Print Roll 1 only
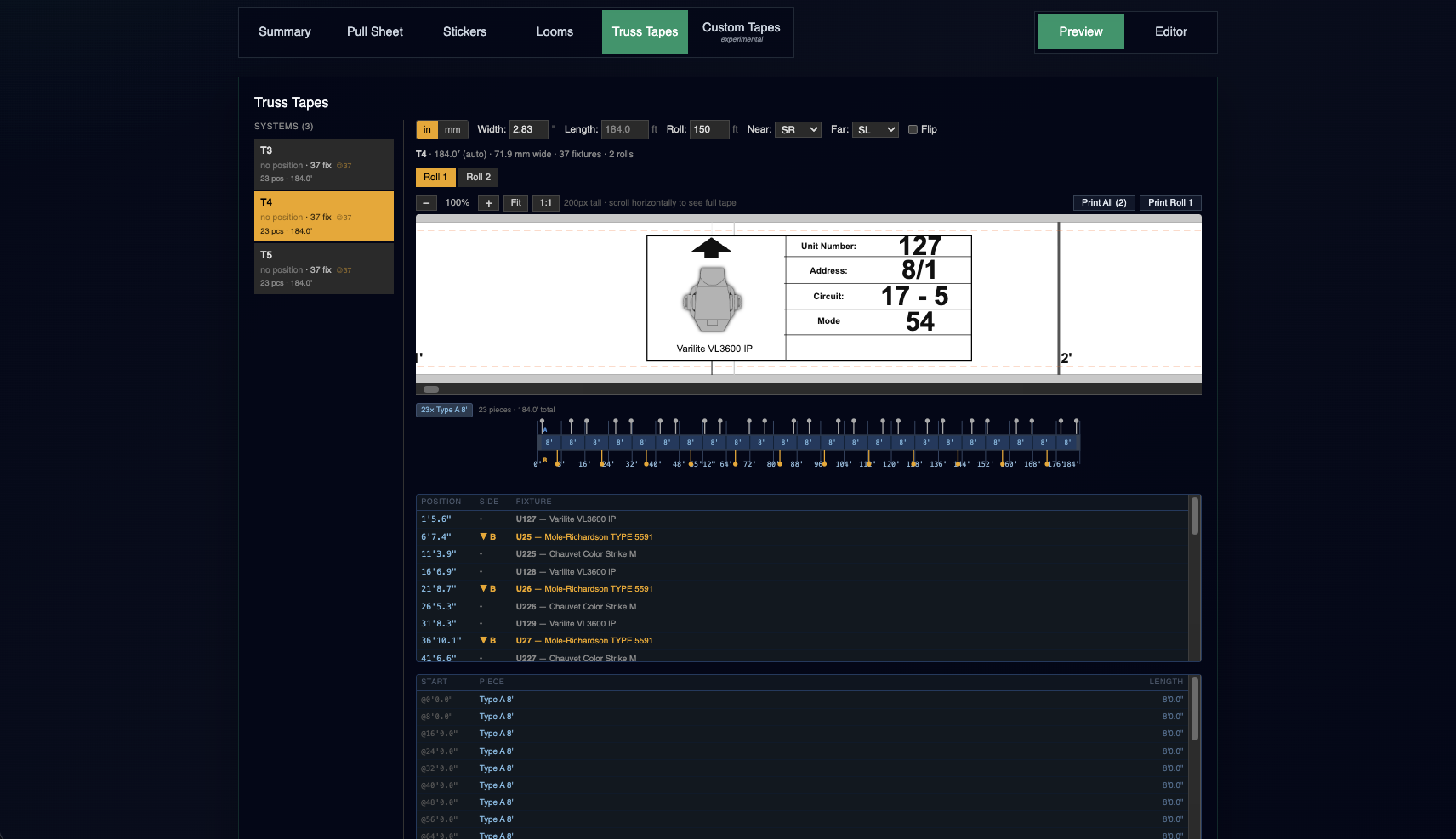This screenshot has height=839, width=1456. coord(1170,202)
